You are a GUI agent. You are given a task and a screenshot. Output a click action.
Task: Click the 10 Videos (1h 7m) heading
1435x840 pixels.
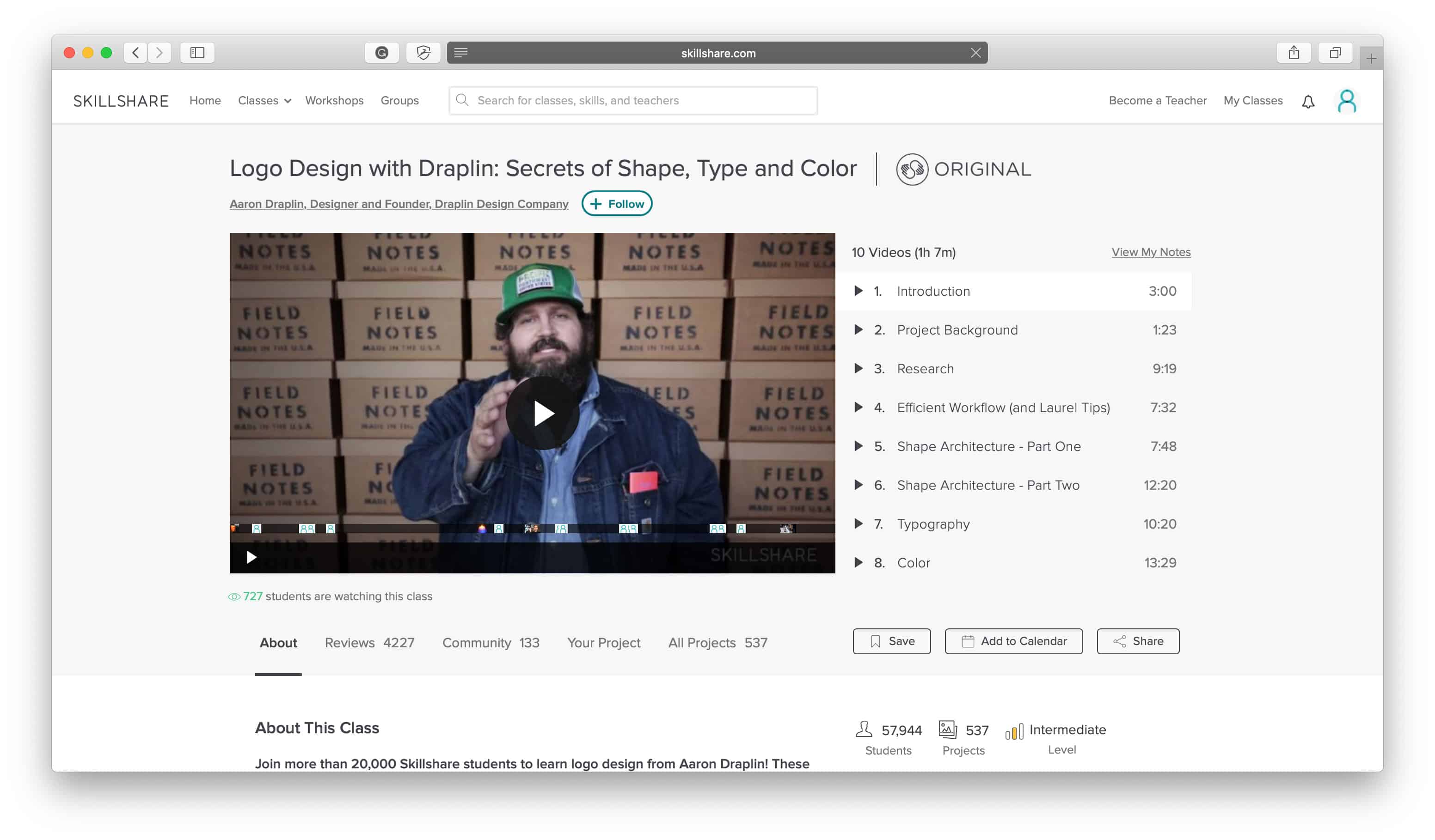coord(904,252)
